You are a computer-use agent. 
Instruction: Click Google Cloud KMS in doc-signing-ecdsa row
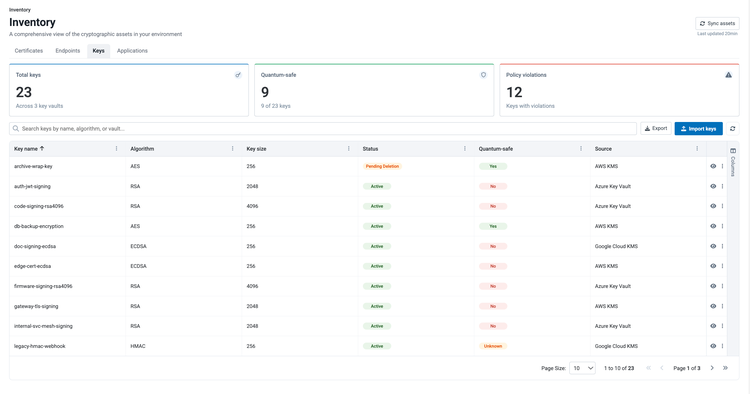(x=616, y=246)
